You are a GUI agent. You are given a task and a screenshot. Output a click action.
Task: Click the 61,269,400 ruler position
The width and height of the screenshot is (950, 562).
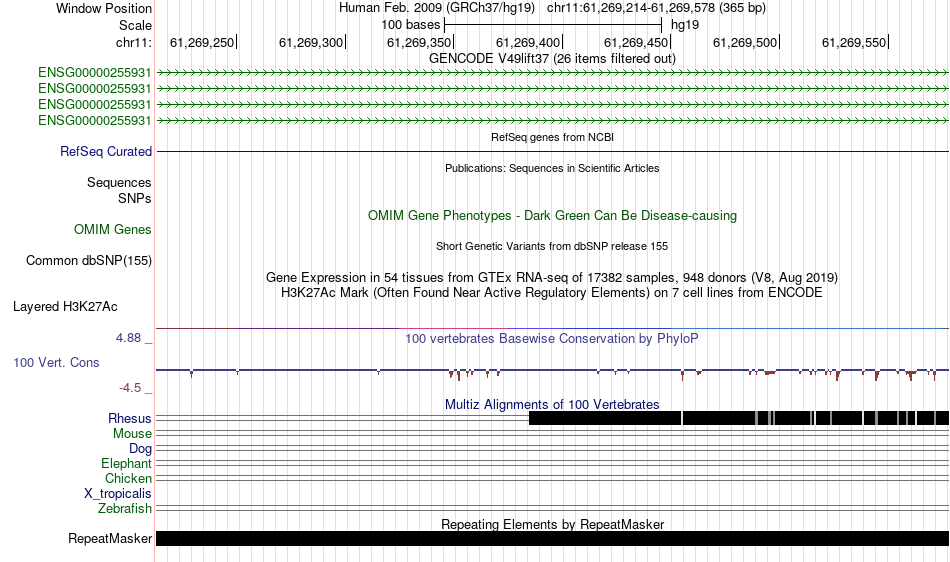click(x=529, y=42)
